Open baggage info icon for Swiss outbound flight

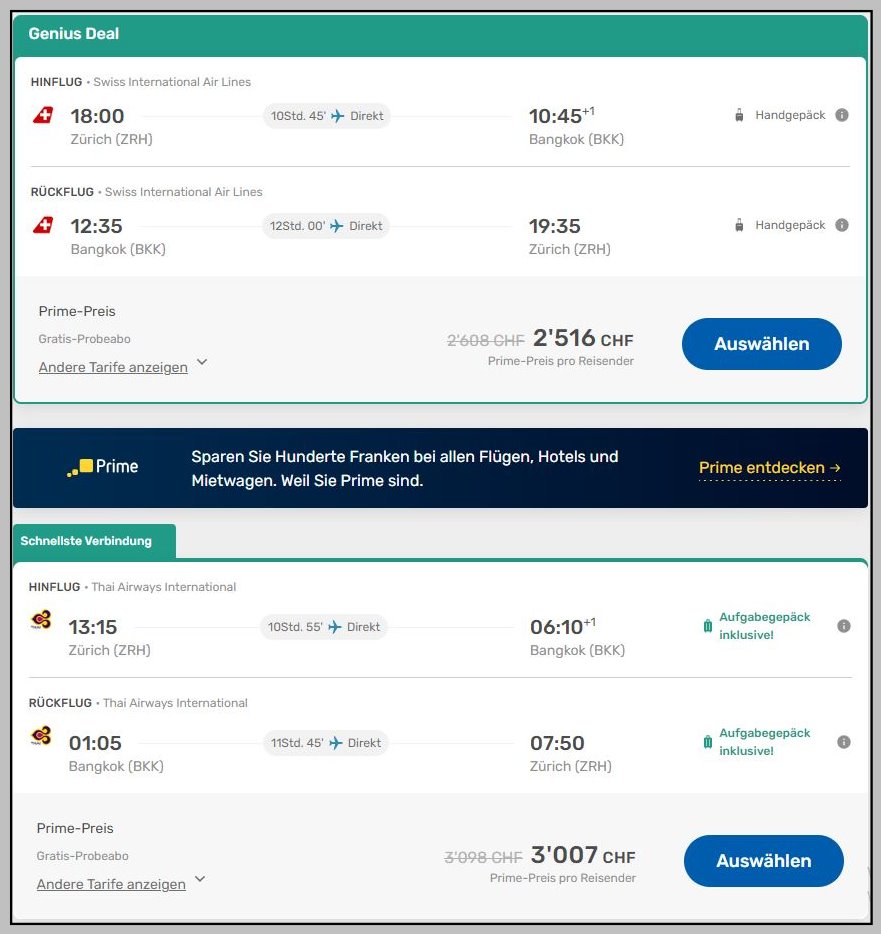[842, 115]
